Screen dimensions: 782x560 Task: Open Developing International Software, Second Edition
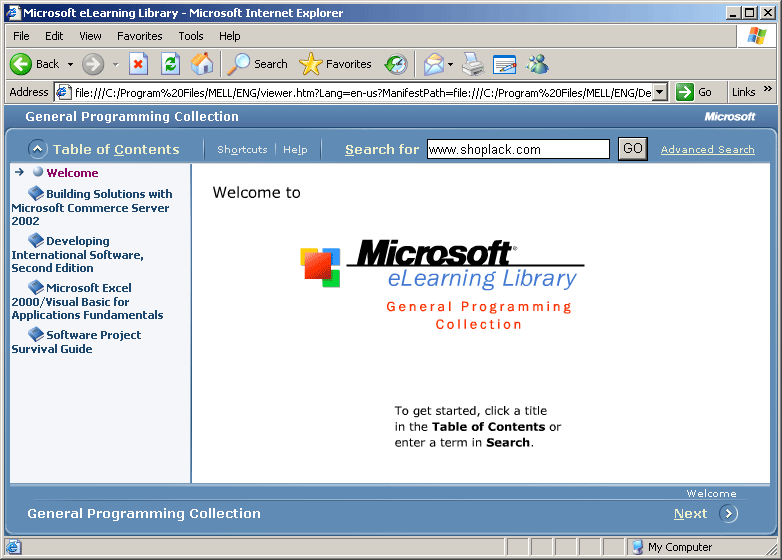(x=77, y=254)
